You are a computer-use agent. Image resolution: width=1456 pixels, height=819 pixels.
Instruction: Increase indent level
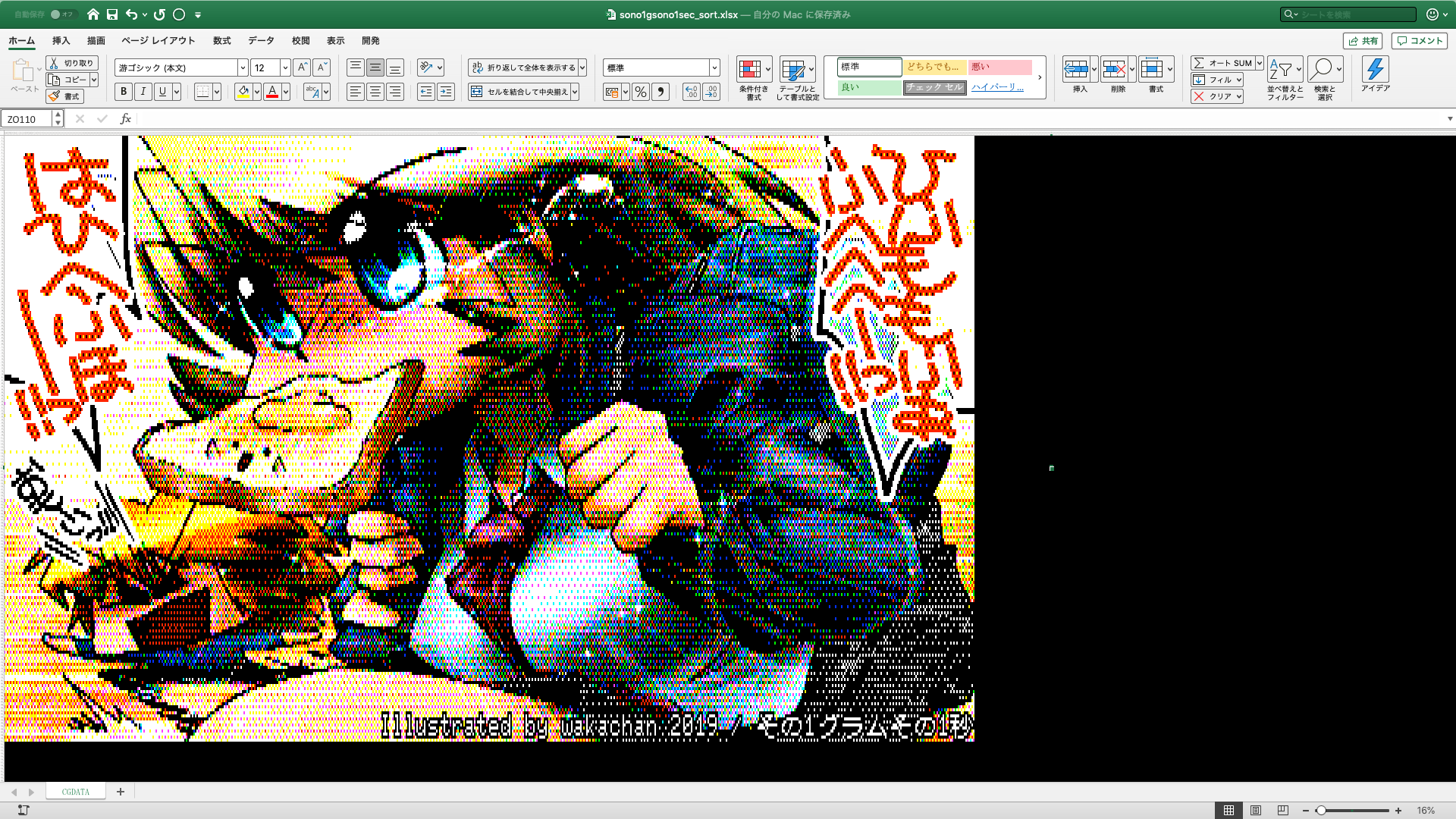(x=446, y=92)
